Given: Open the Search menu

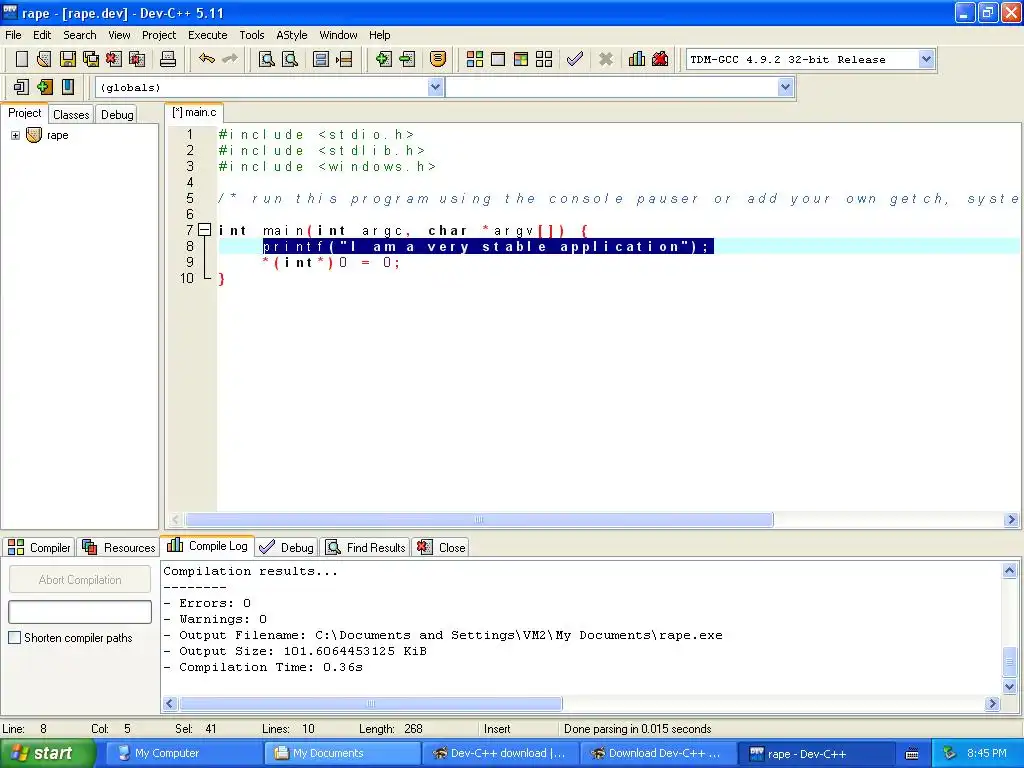Looking at the screenshot, I should tap(80, 35).
